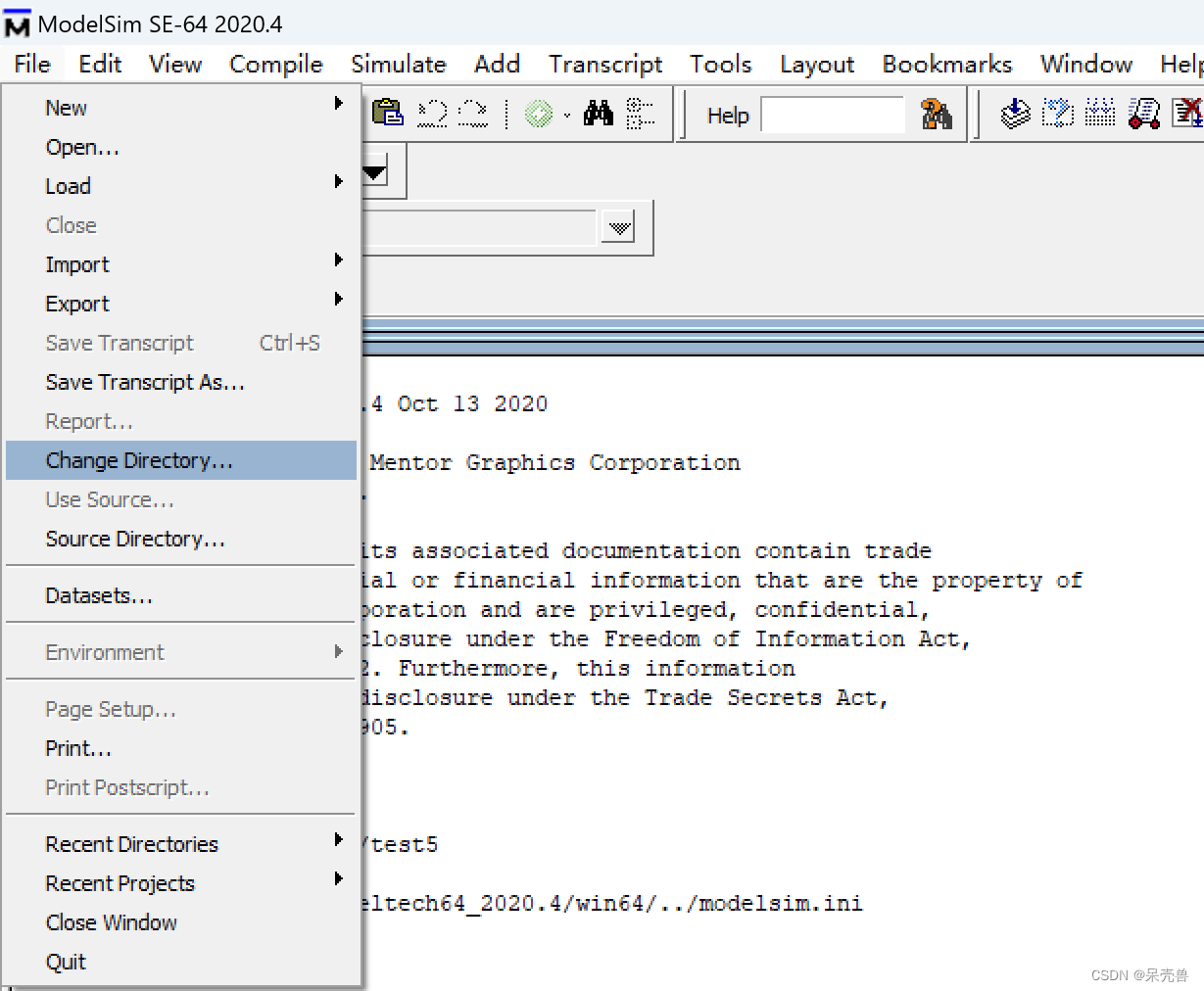The image size is (1204, 991).
Task: Click the Help search binoculars icon
Action: tap(937, 115)
